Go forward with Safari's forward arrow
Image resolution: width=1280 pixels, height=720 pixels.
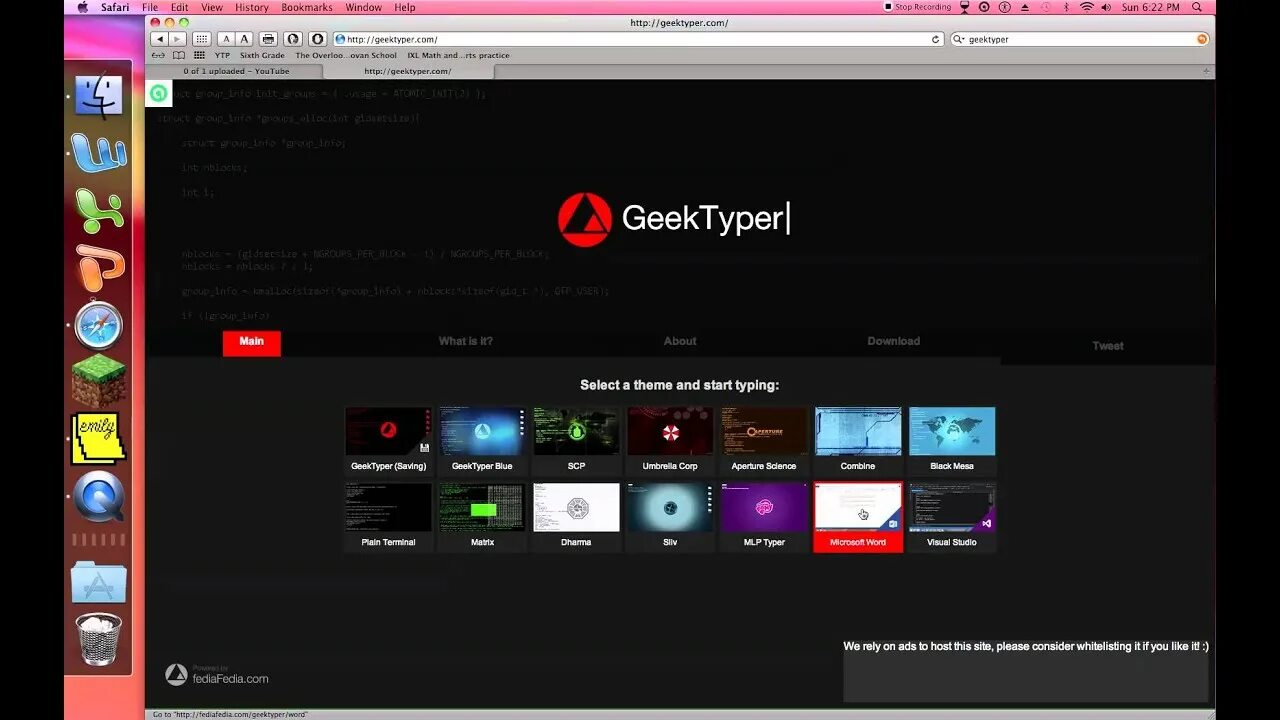pos(177,39)
